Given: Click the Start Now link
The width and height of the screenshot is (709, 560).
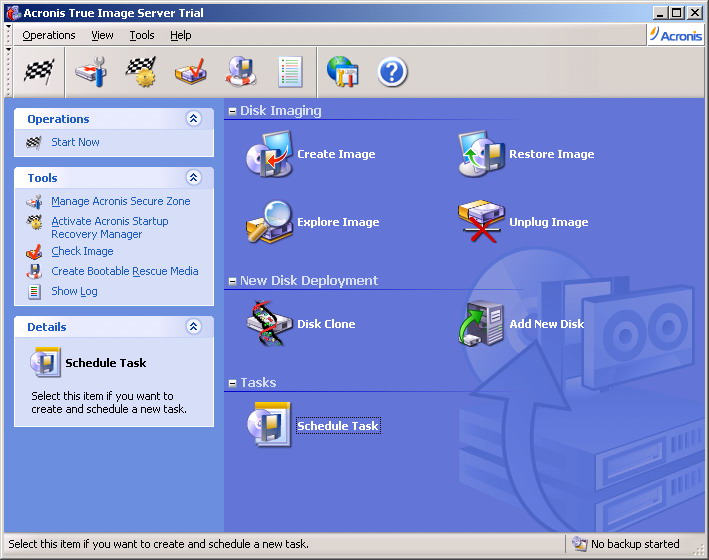Looking at the screenshot, I should pos(75,142).
